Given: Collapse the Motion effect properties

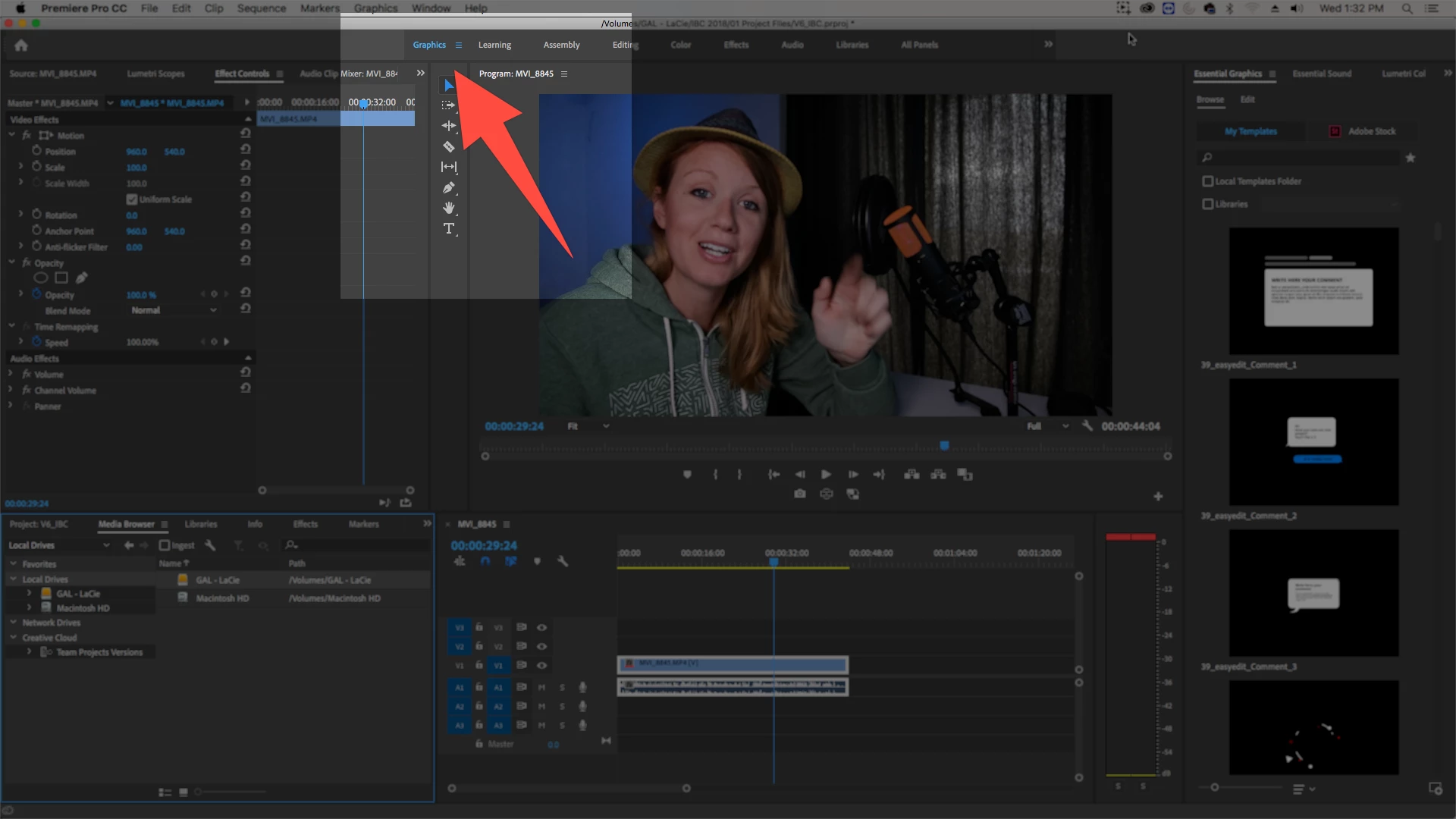Looking at the screenshot, I should pyautogui.click(x=12, y=135).
